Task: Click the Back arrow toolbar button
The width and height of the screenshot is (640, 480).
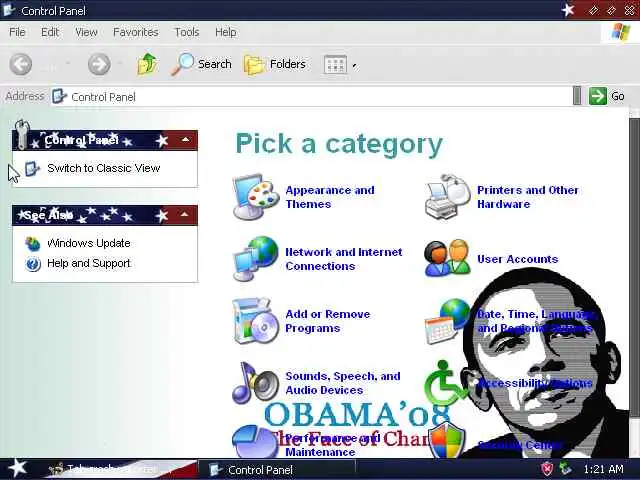Action: (x=21, y=64)
